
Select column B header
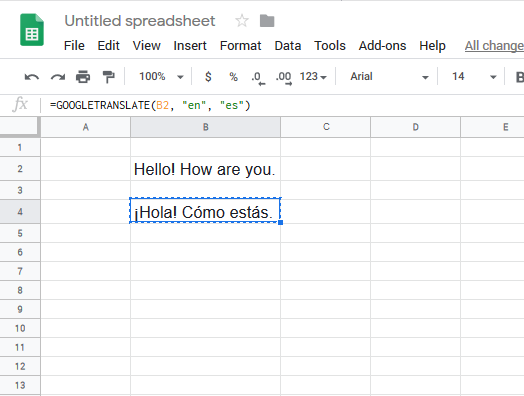pos(206,127)
